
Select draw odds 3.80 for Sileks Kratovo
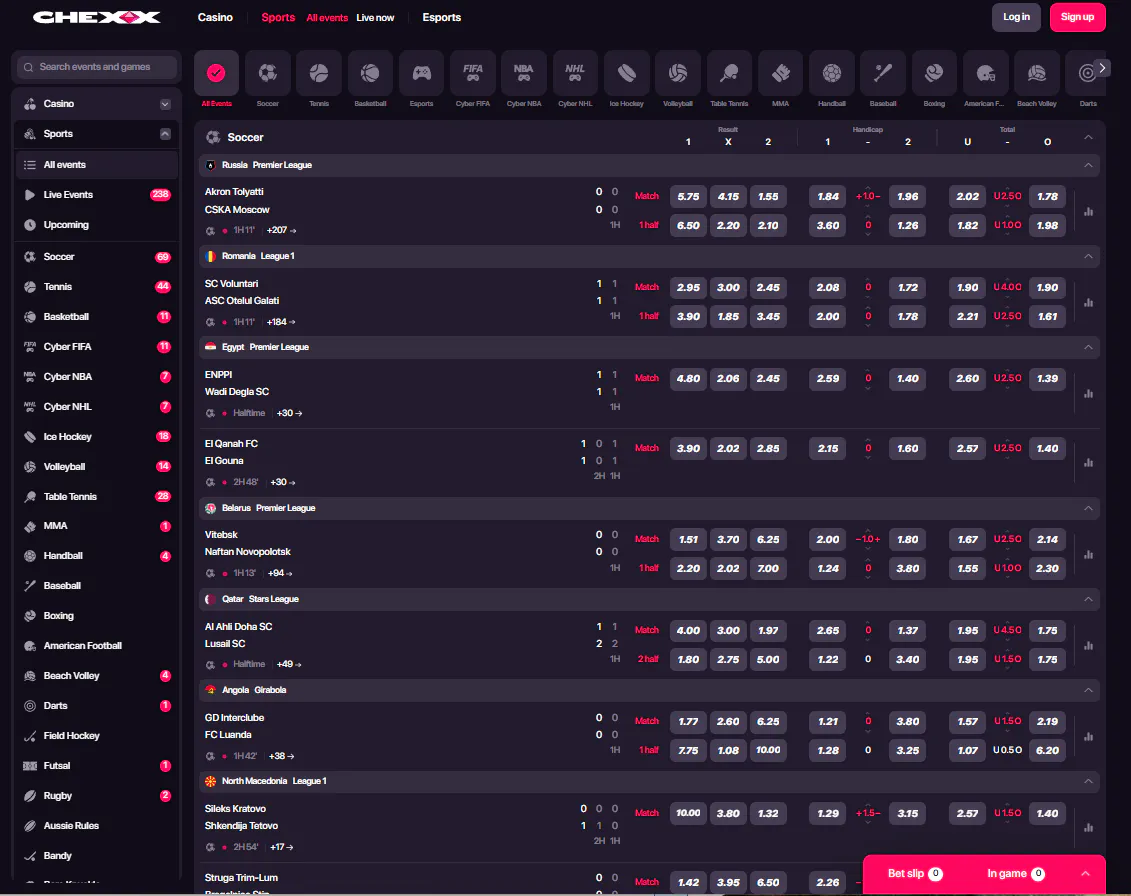[x=728, y=813]
